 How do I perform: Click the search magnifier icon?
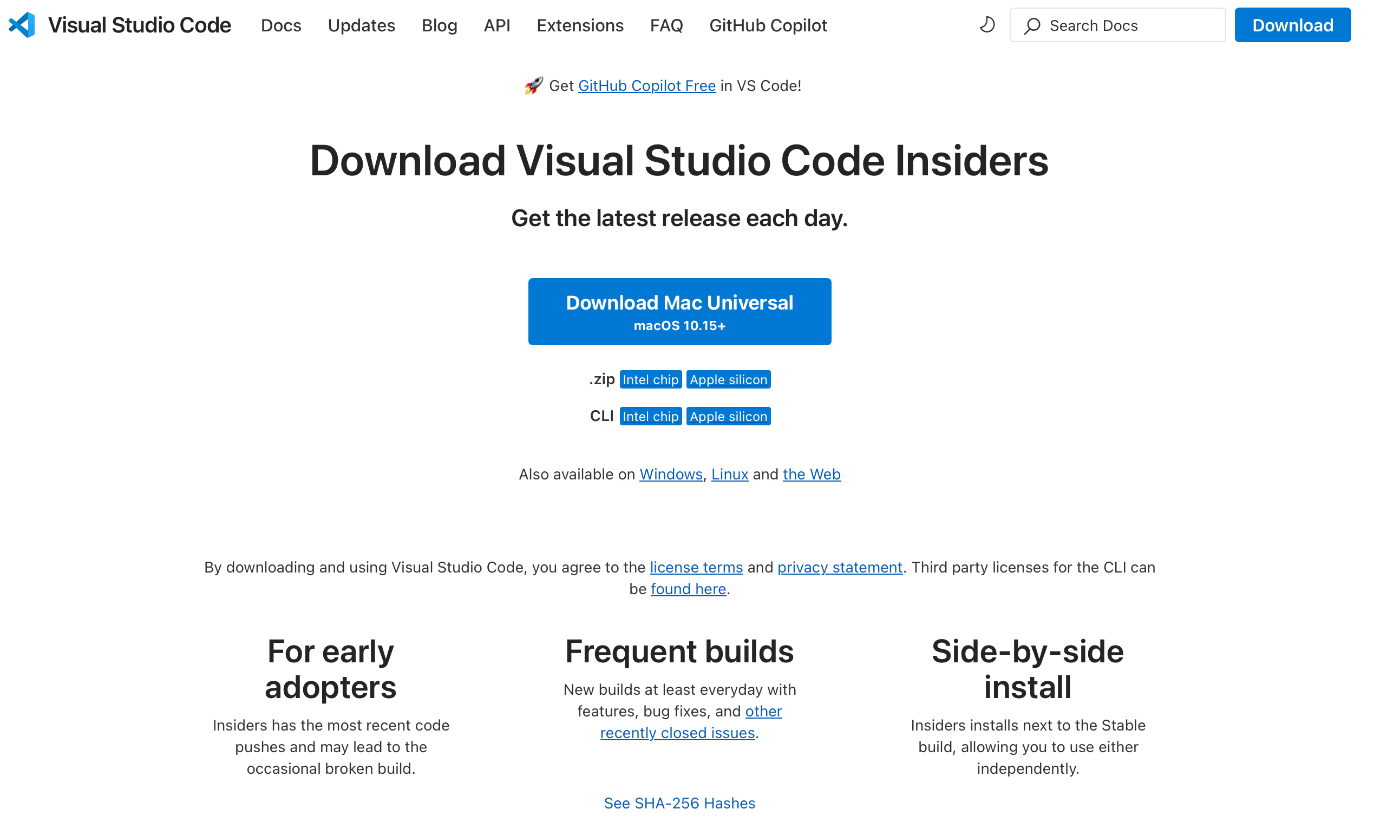point(1032,26)
